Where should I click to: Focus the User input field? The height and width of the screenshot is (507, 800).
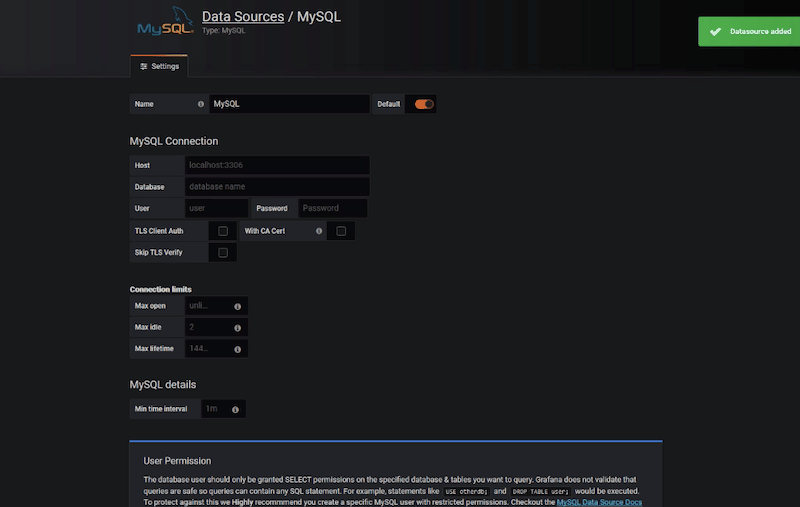(x=216, y=208)
